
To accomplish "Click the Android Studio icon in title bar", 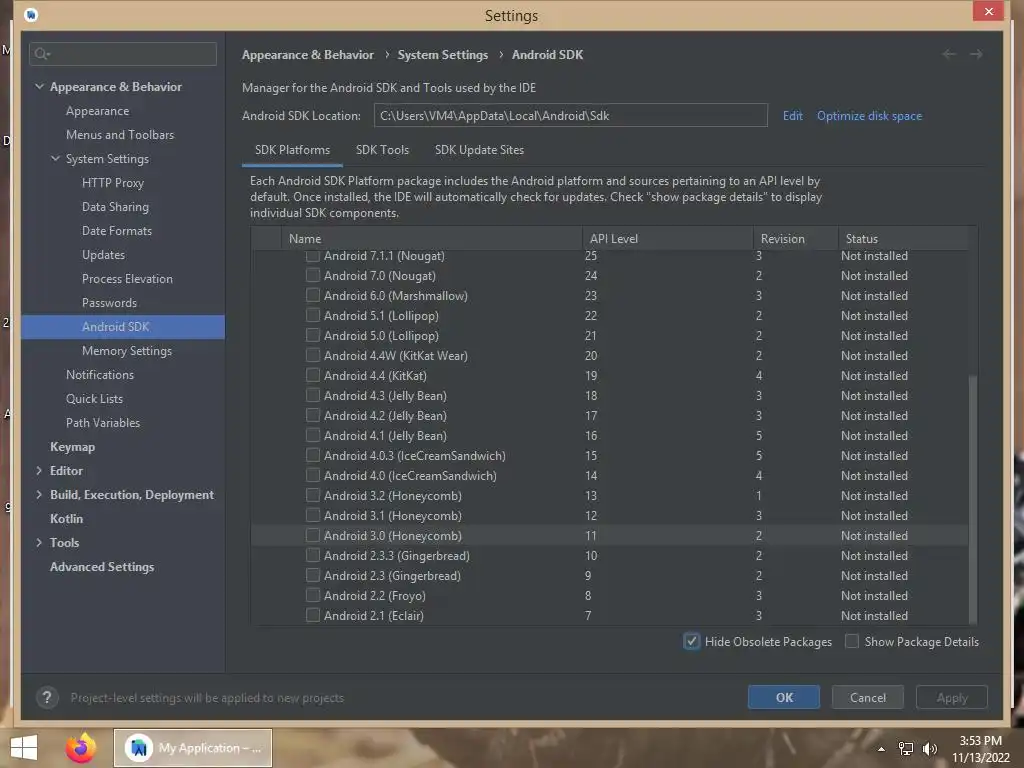I will 31,14.
